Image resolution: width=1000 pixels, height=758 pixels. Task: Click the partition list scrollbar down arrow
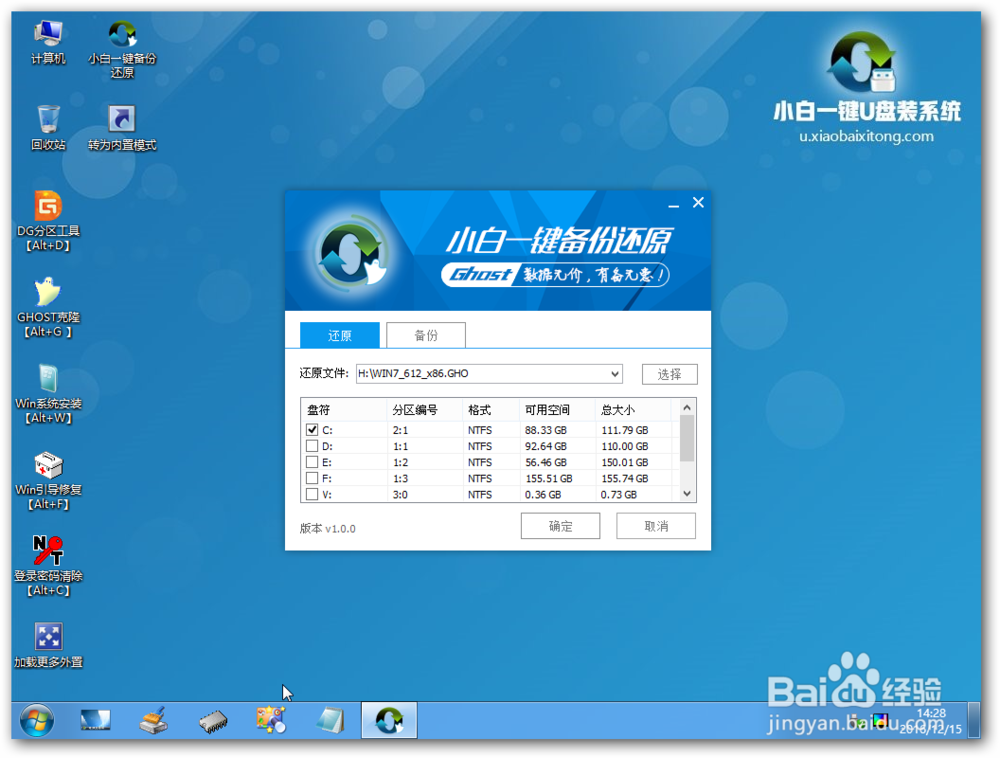(x=686, y=493)
